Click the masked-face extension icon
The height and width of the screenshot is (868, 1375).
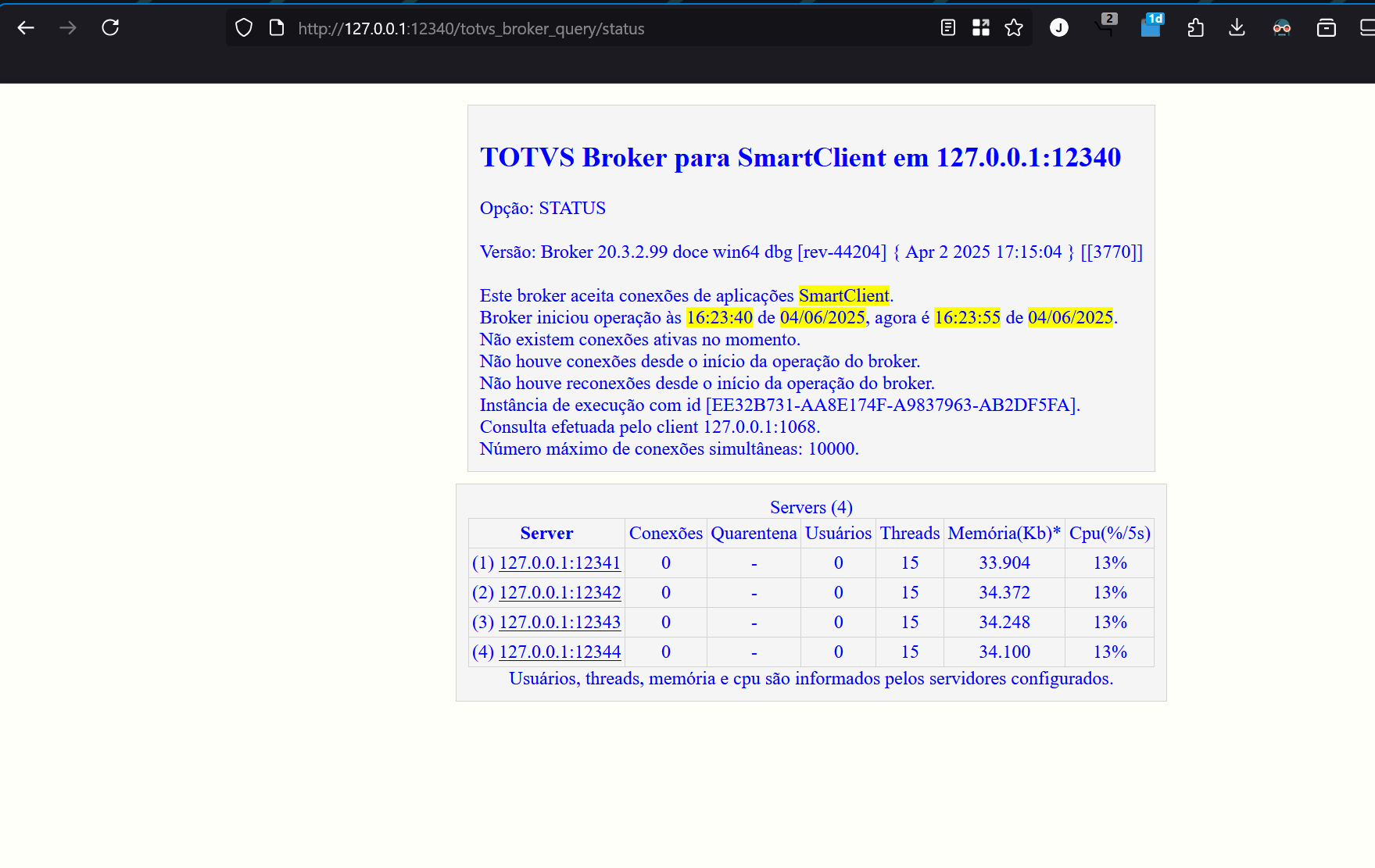coord(1282,28)
